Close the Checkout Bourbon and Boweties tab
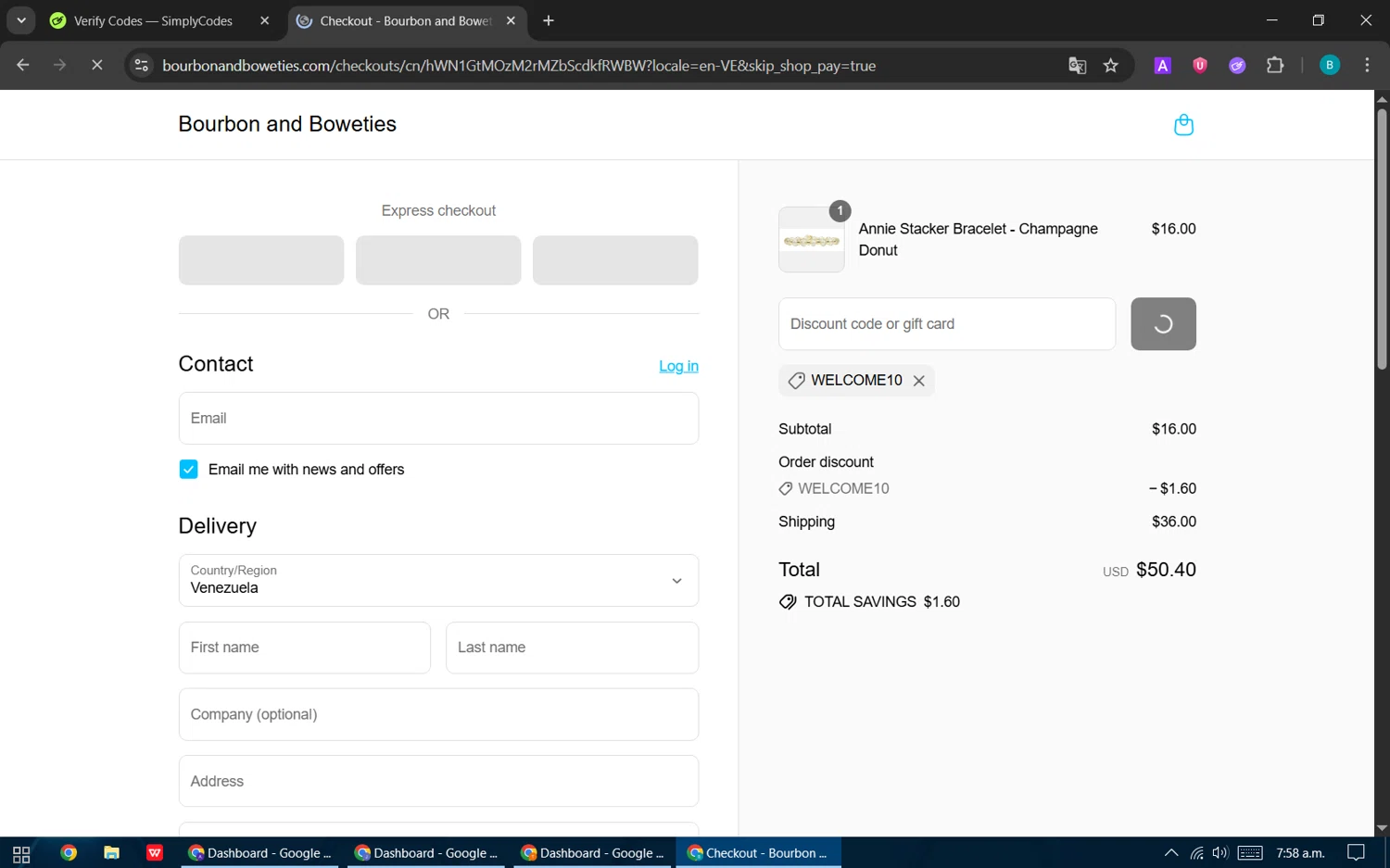The image size is (1390, 868). click(x=511, y=20)
